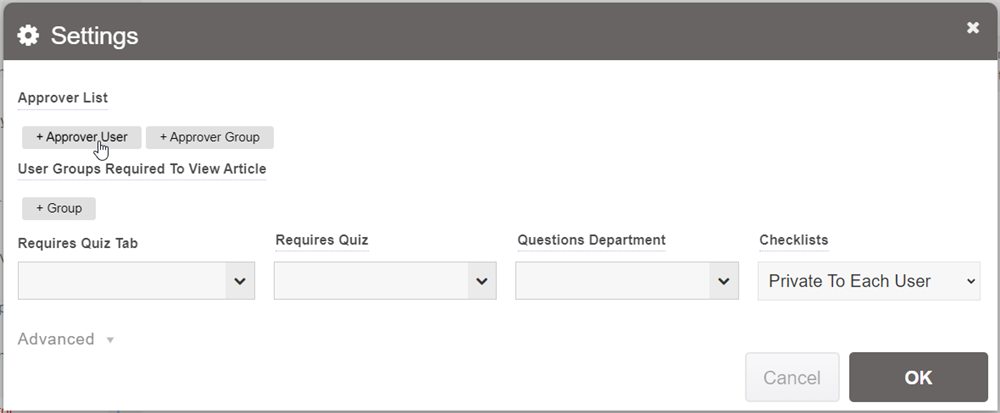Click "User Groups Required To View Article" heading
Image resolution: width=1000 pixels, height=413 pixels.
142,169
